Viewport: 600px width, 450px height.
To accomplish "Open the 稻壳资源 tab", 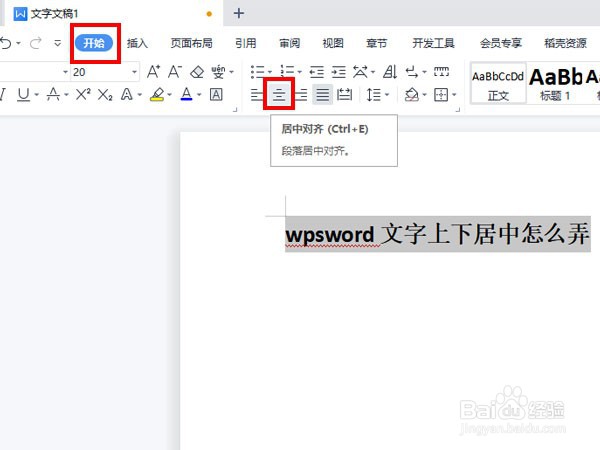I will 566,43.
